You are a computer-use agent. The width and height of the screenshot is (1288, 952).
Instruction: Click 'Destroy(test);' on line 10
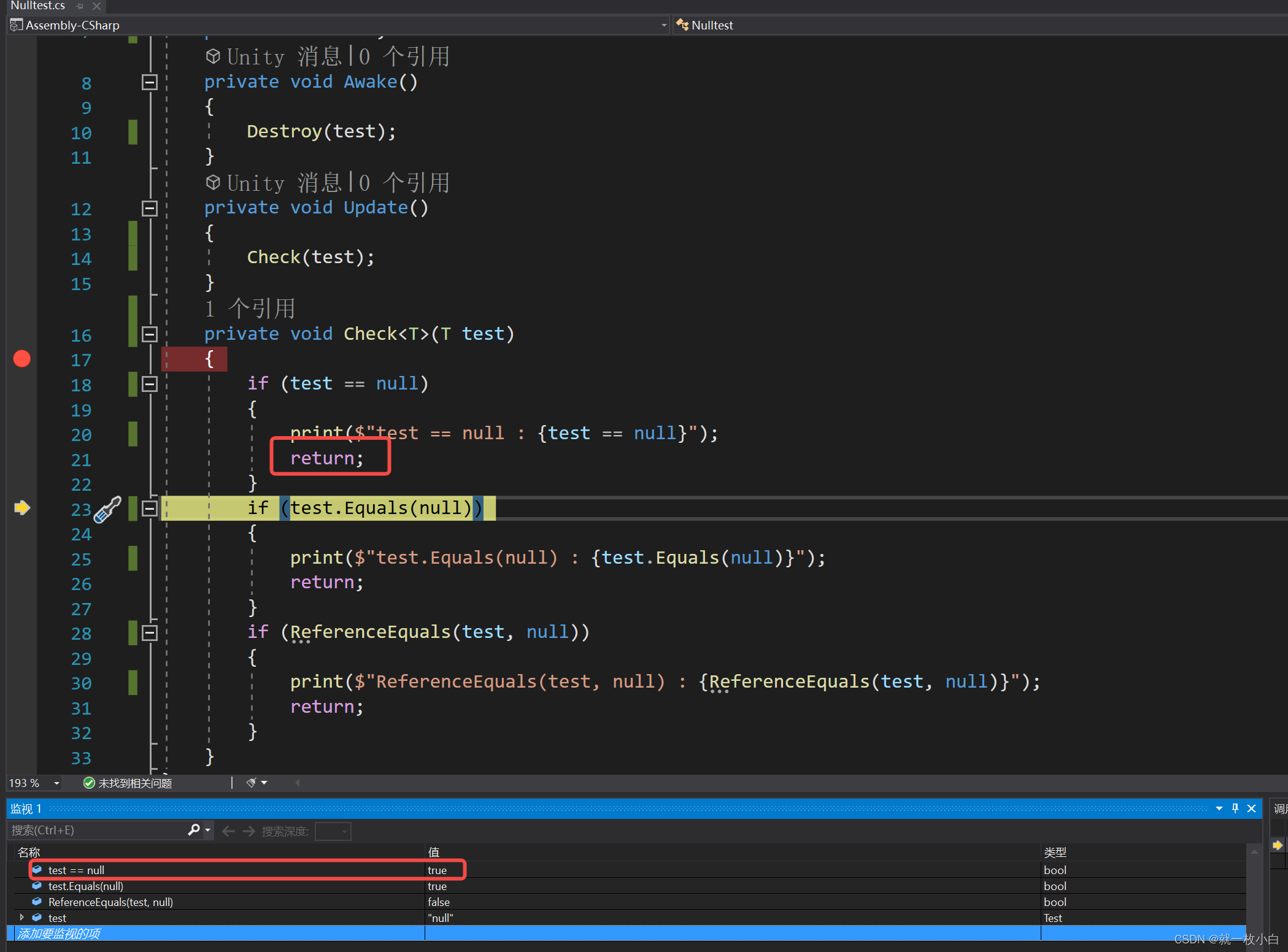click(322, 131)
